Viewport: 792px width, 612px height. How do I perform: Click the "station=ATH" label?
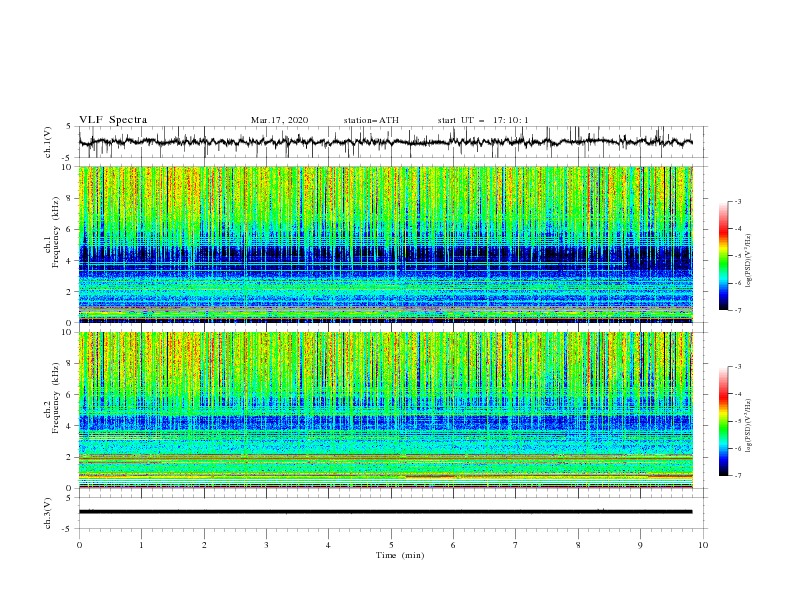[x=371, y=120]
